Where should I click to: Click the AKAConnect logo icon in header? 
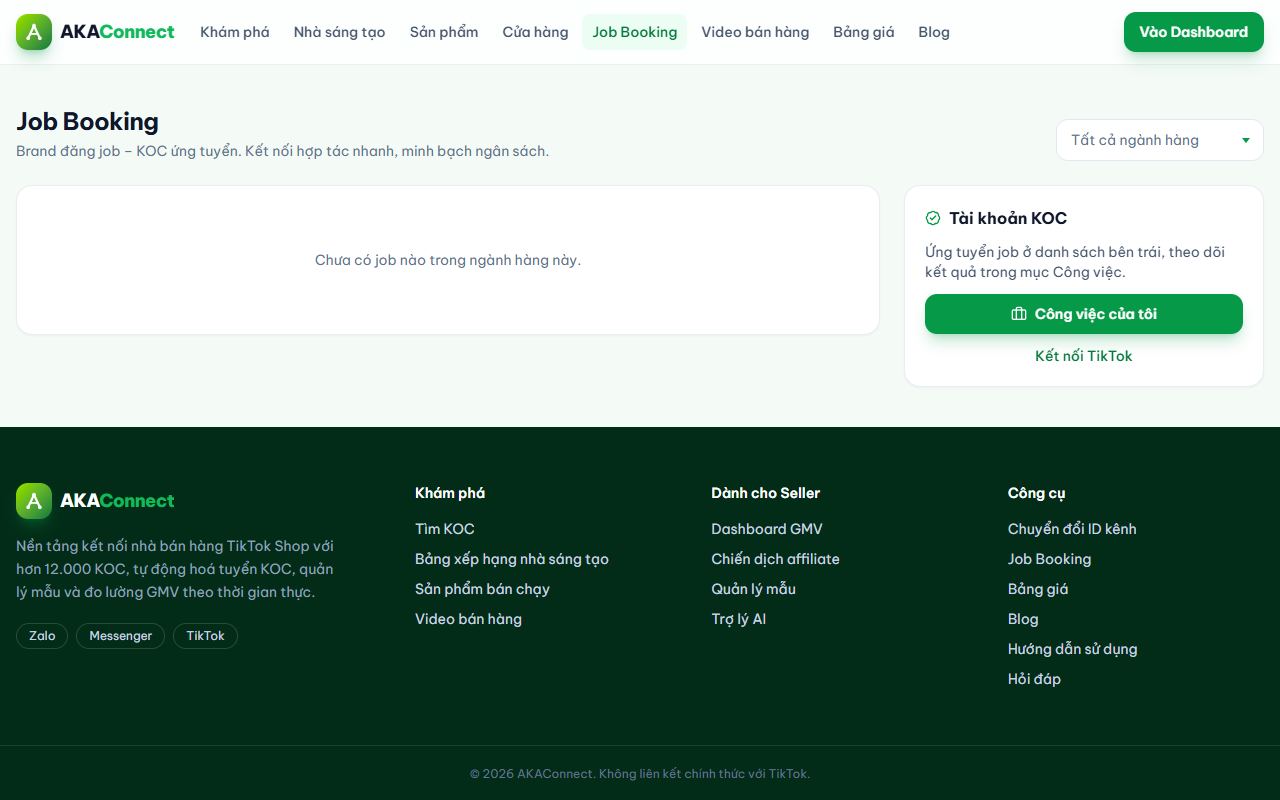pos(34,32)
